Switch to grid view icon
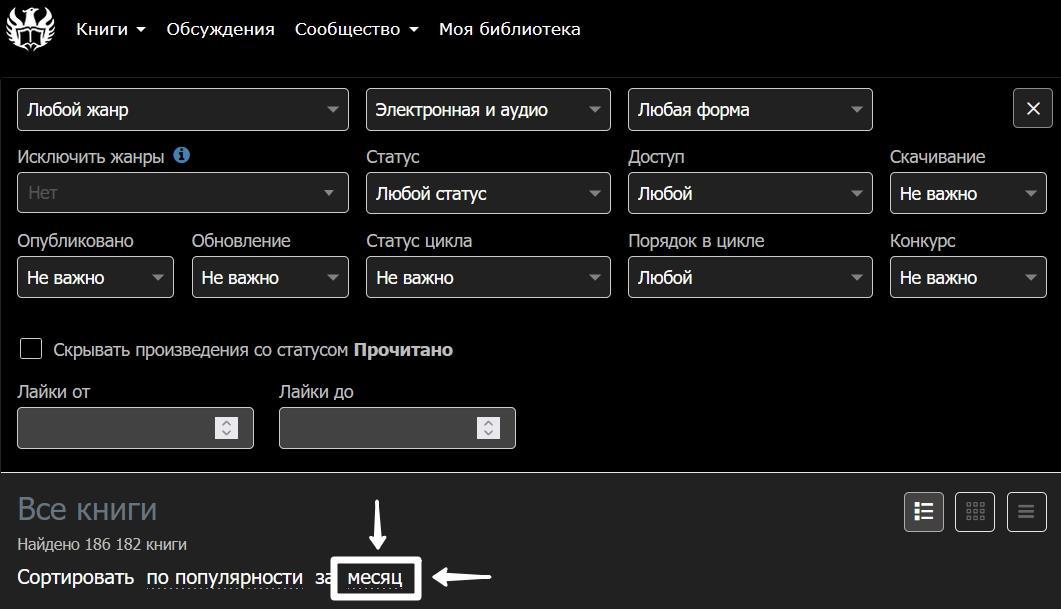This screenshot has width=1061, height=609. click(x=975, y=512)
